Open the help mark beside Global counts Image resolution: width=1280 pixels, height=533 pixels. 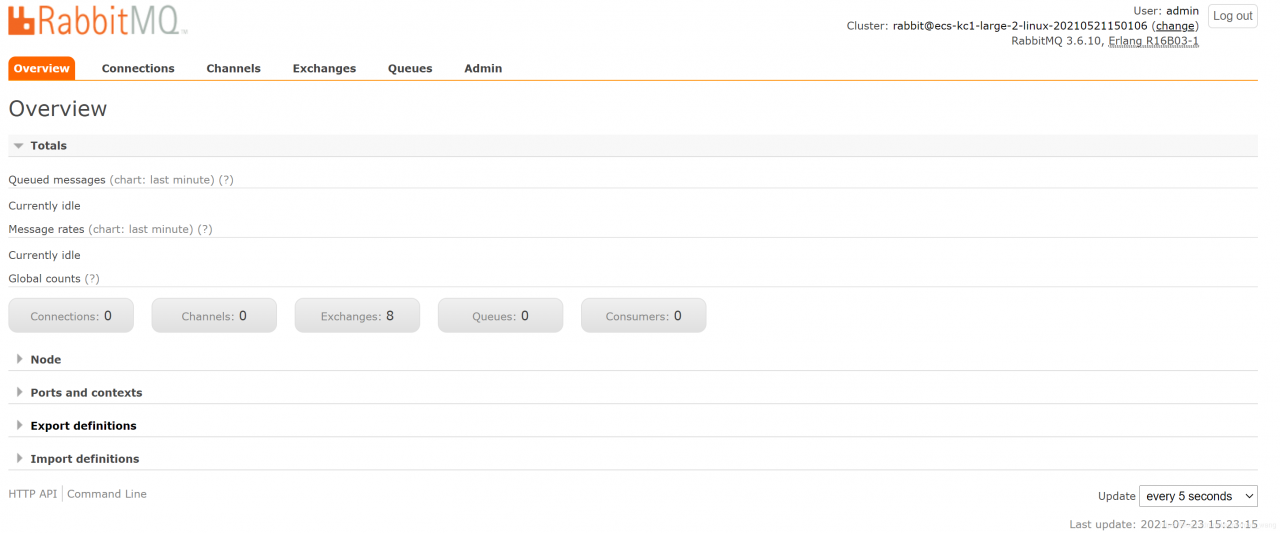tap(92, 279)
